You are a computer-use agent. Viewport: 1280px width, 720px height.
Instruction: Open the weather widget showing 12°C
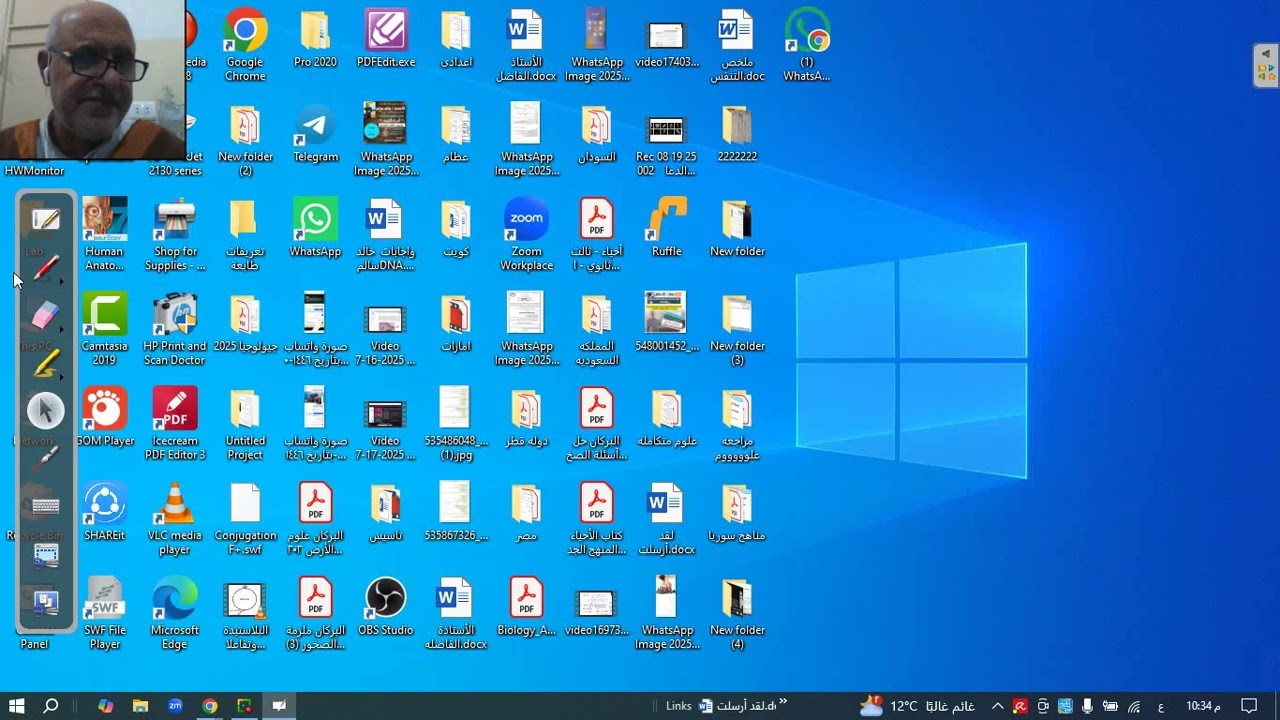[917, 706]
